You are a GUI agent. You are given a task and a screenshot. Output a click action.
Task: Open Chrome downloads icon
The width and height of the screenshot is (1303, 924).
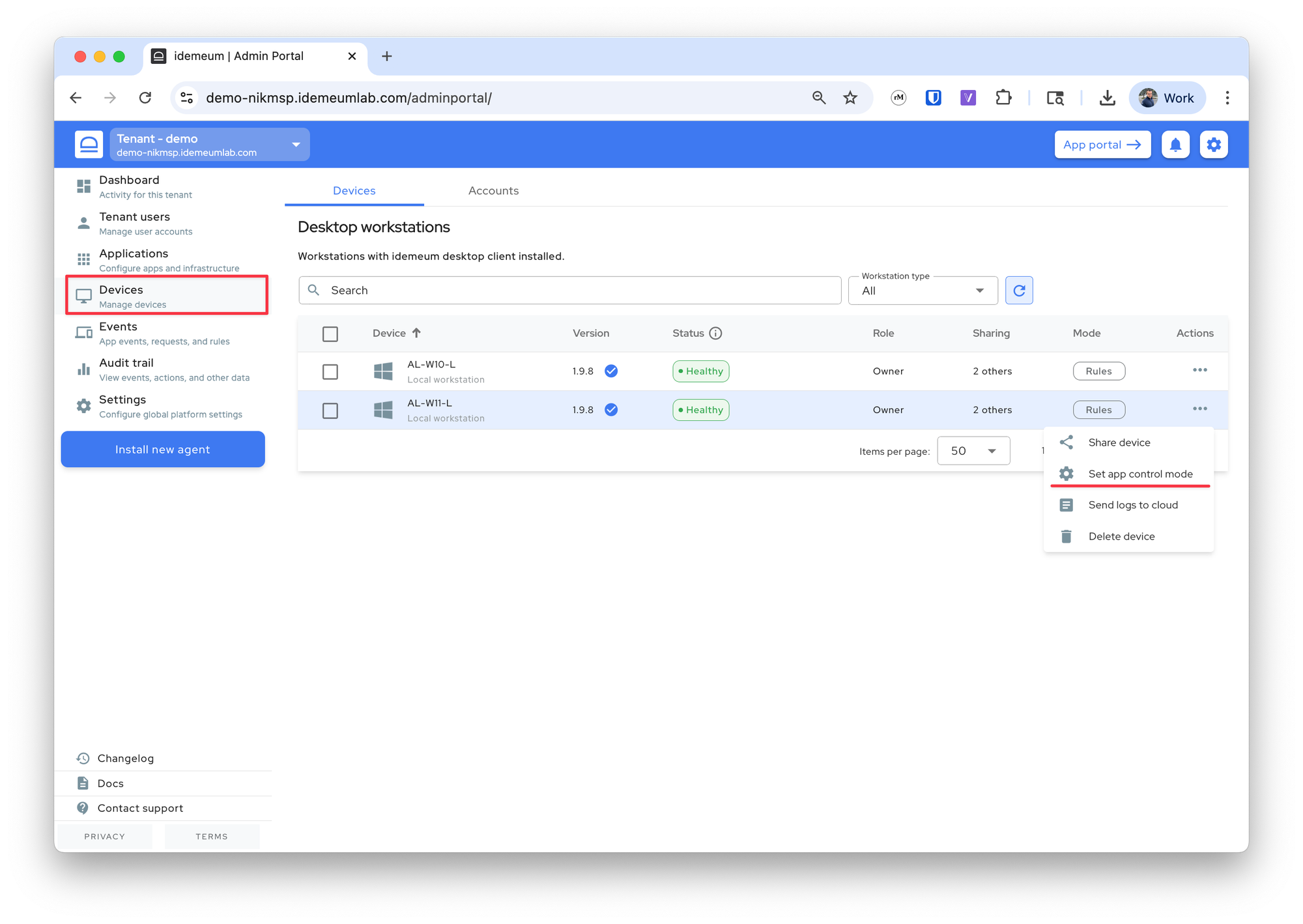(x=1107, y=98)
